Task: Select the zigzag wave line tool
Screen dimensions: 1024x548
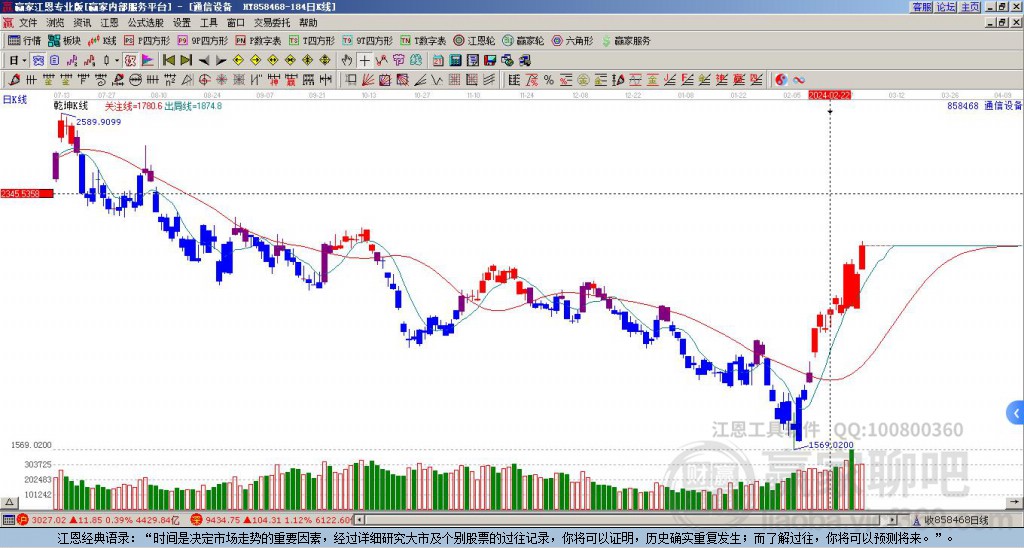Action: tap(436, 80)
